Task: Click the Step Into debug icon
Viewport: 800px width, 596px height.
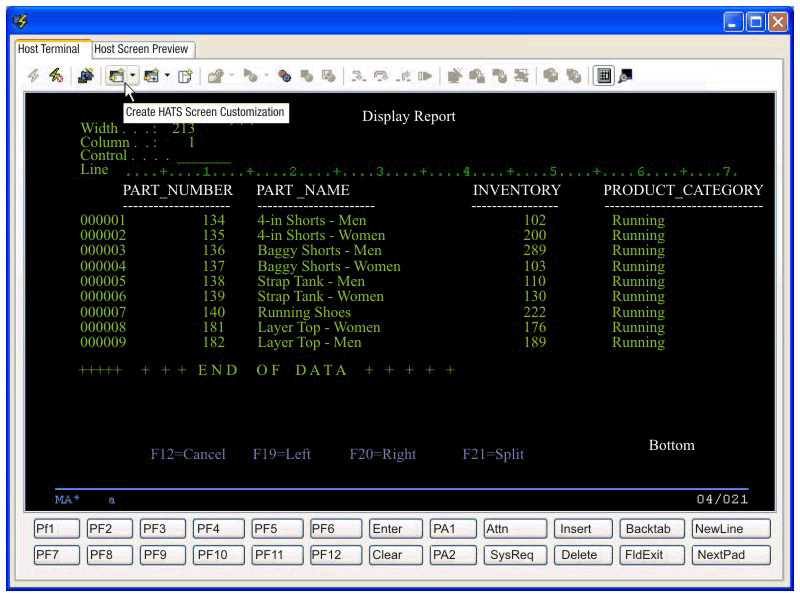Action: (x=358, y=76)
